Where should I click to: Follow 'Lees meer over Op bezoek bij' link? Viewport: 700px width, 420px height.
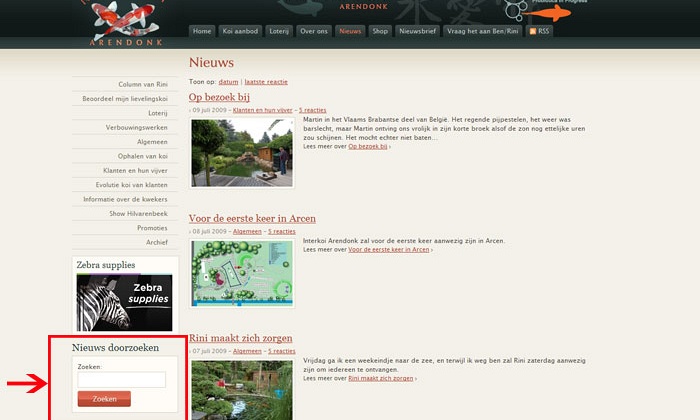tap(368, 146)
